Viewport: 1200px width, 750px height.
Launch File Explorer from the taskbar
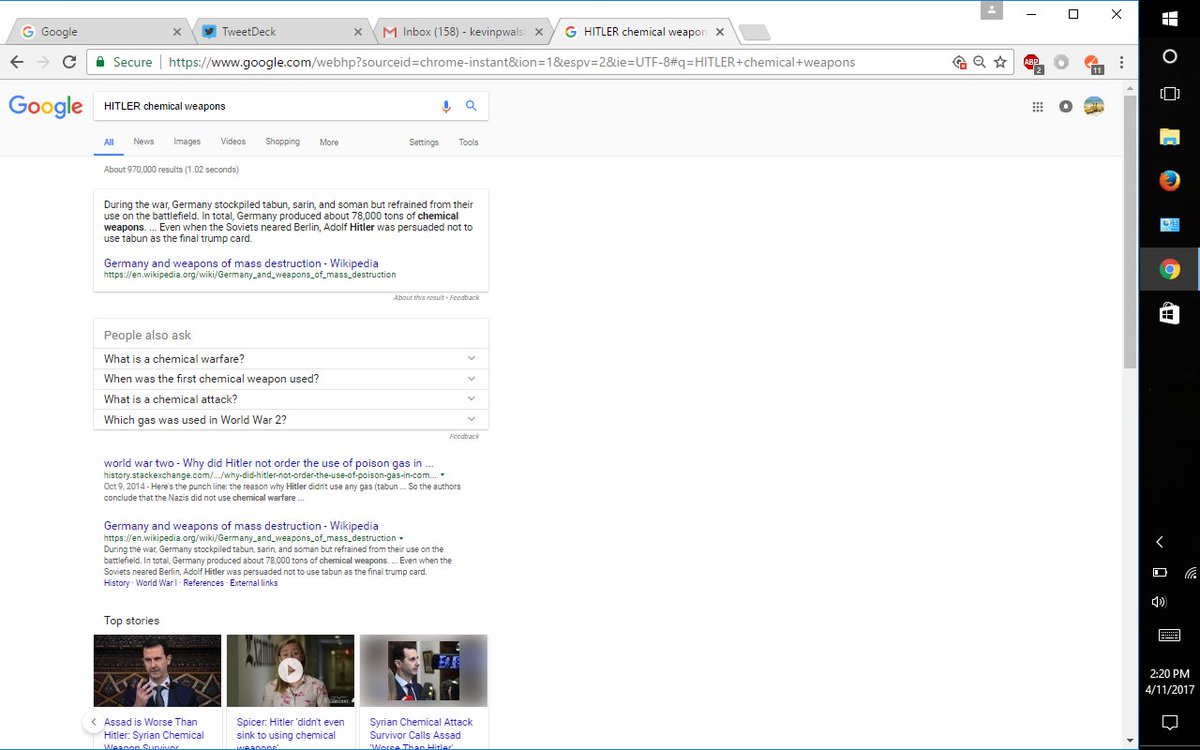click(1170, 137)
